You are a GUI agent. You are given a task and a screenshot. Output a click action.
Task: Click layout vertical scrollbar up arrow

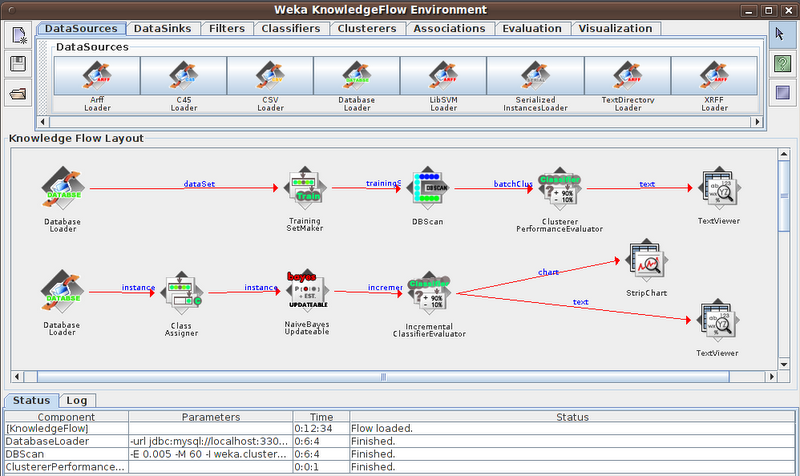tap(784, 154)
